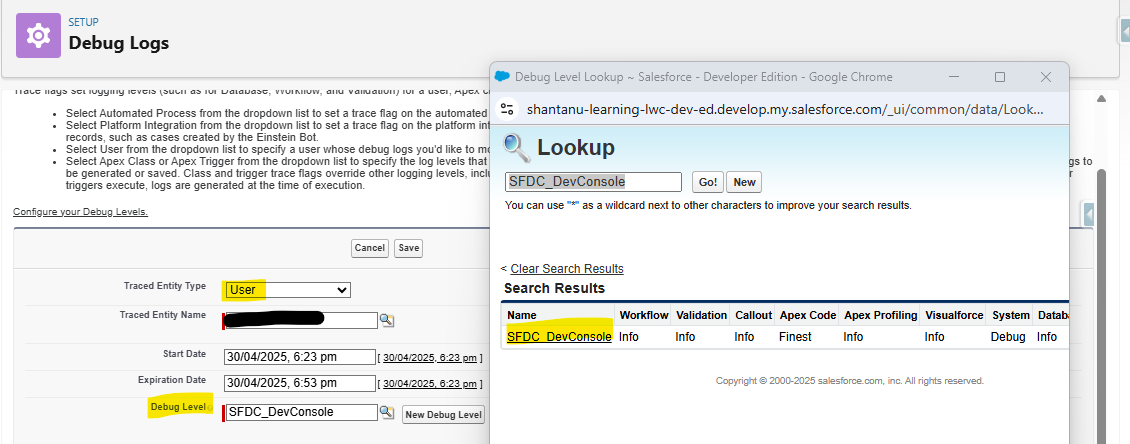Maximize the Debug Level Lookup window

[1000, 76]
